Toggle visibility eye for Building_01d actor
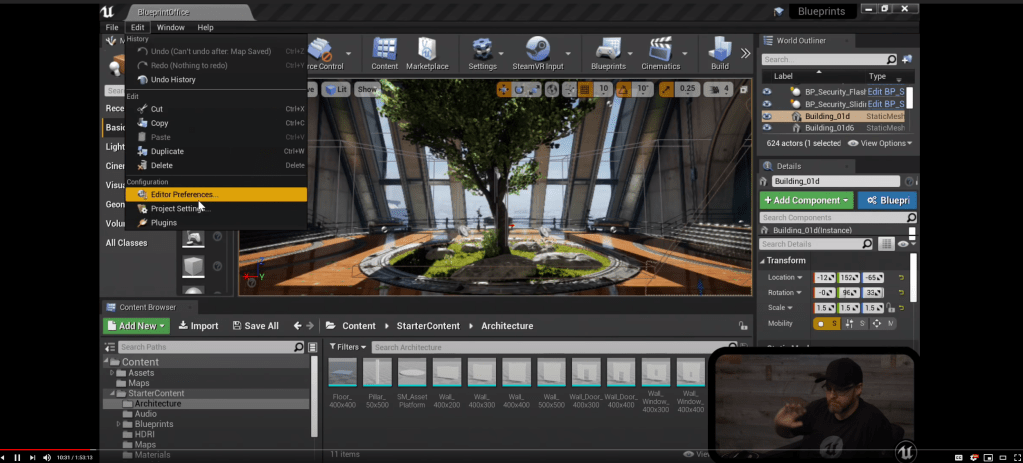The image size is (1023, 463). point(767,116)
